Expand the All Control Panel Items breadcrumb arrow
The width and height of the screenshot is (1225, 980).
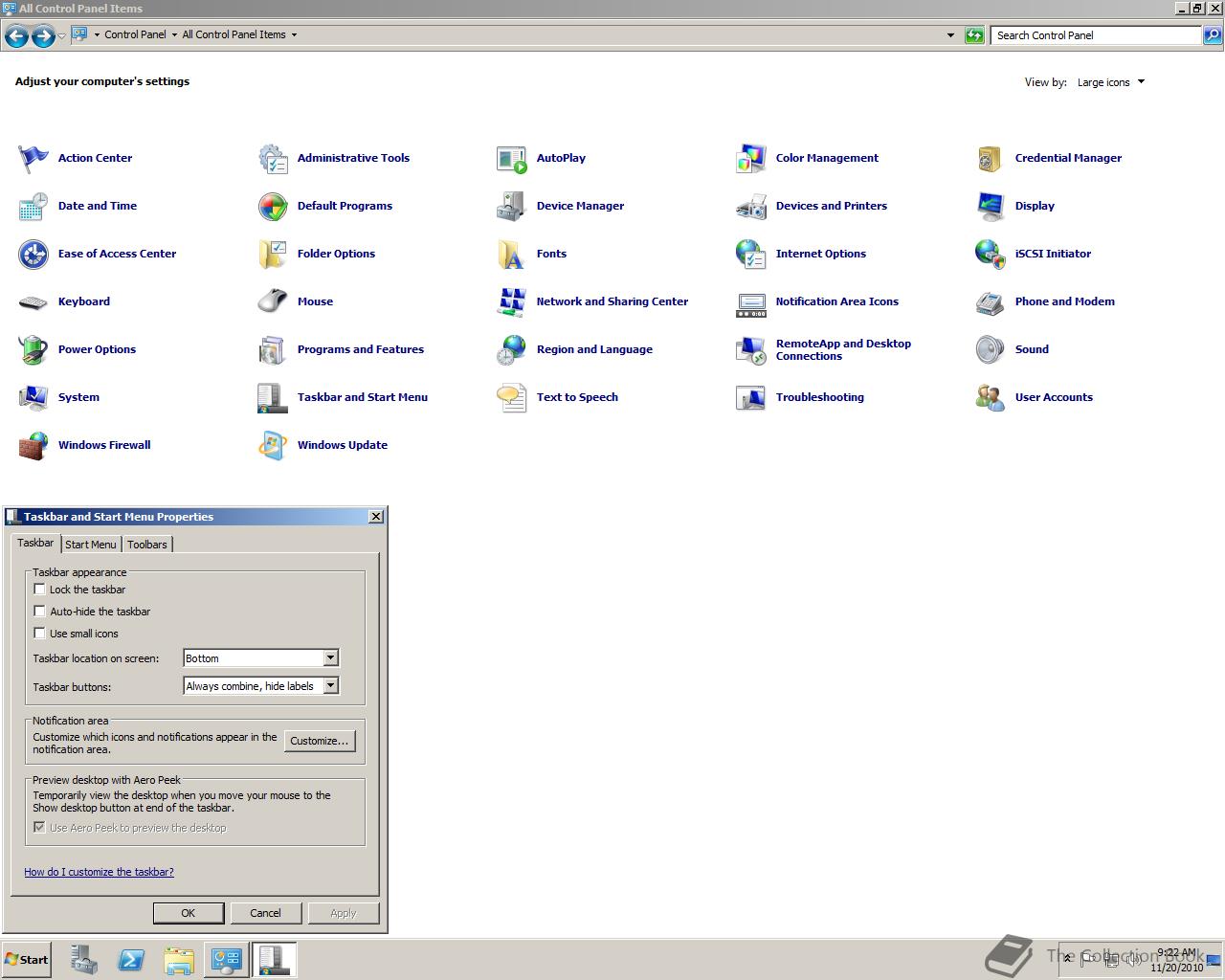click(x=294, y=34)
